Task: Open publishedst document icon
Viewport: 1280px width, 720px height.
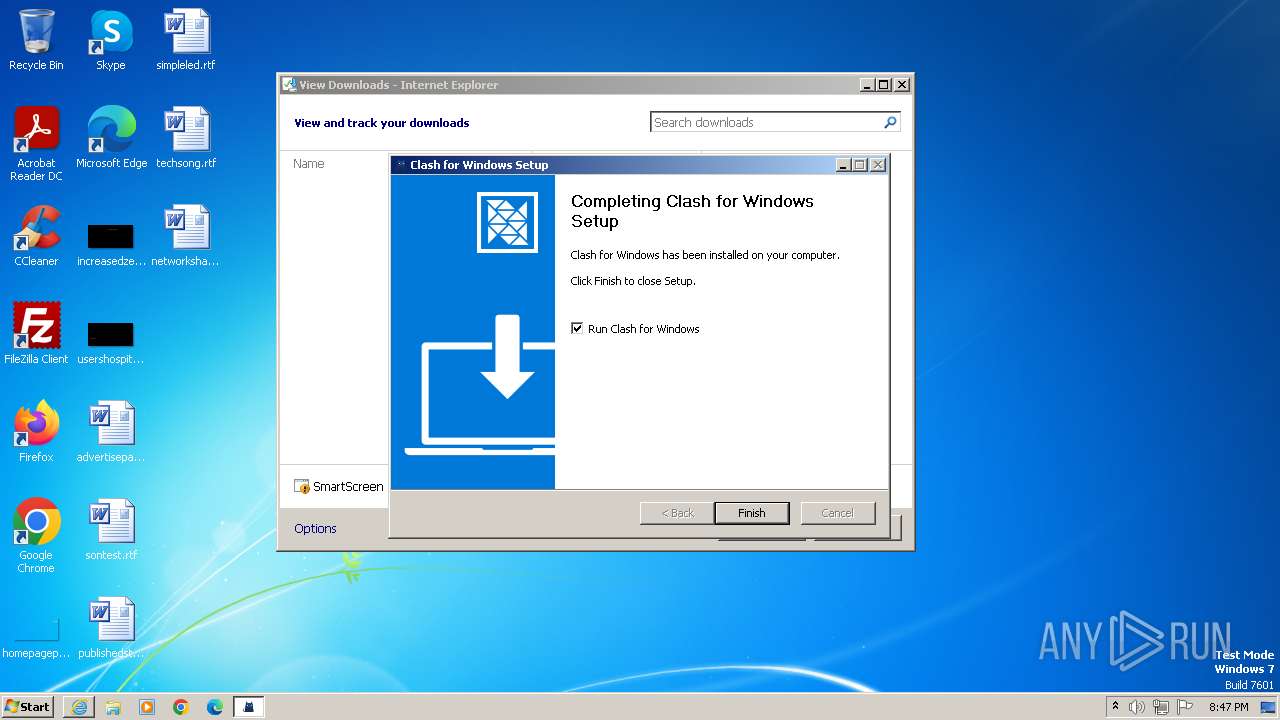Action: (x=111, y=628)
